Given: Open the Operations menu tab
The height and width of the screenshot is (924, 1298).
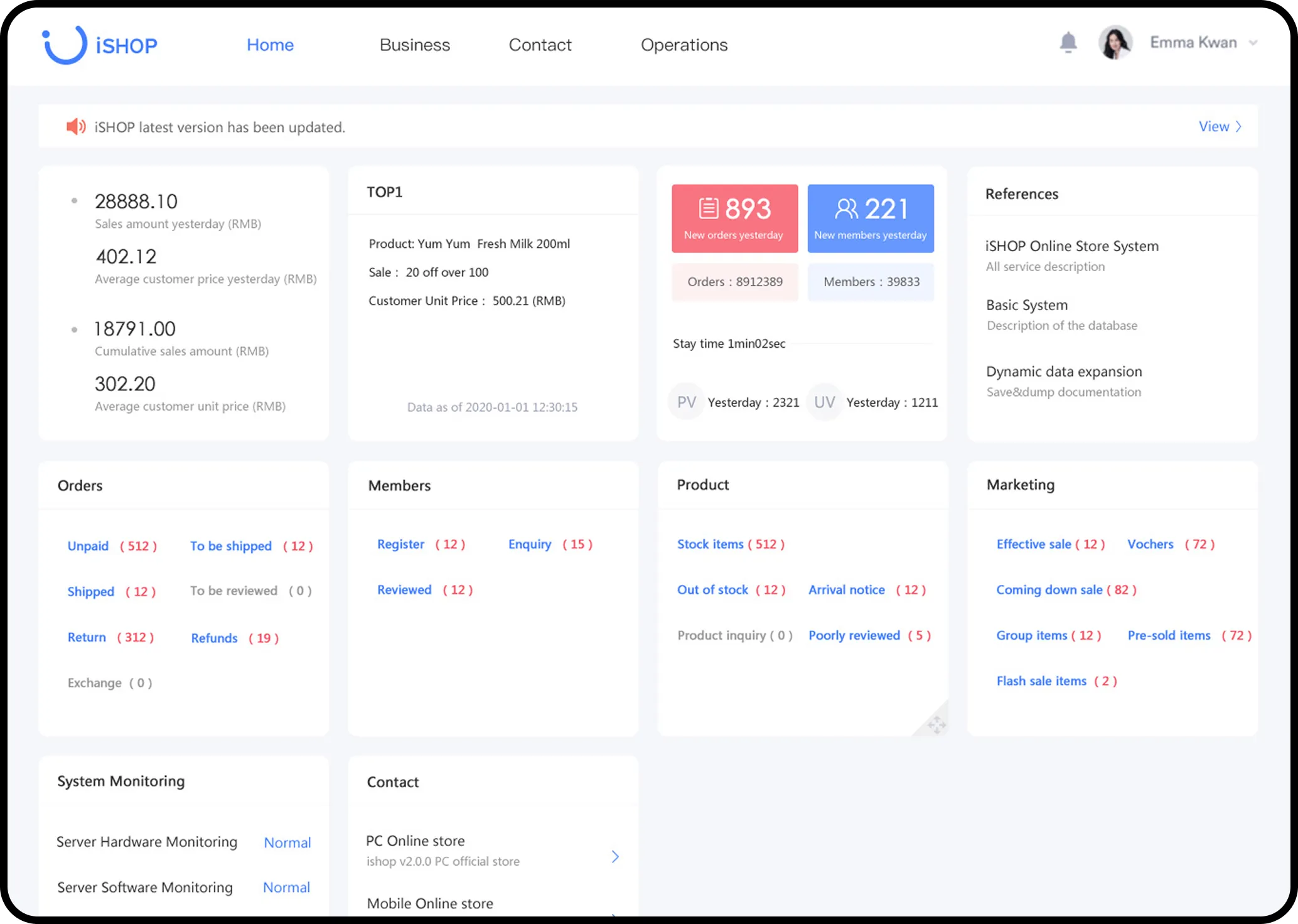Looking at the screenshot, I should 684,45.
